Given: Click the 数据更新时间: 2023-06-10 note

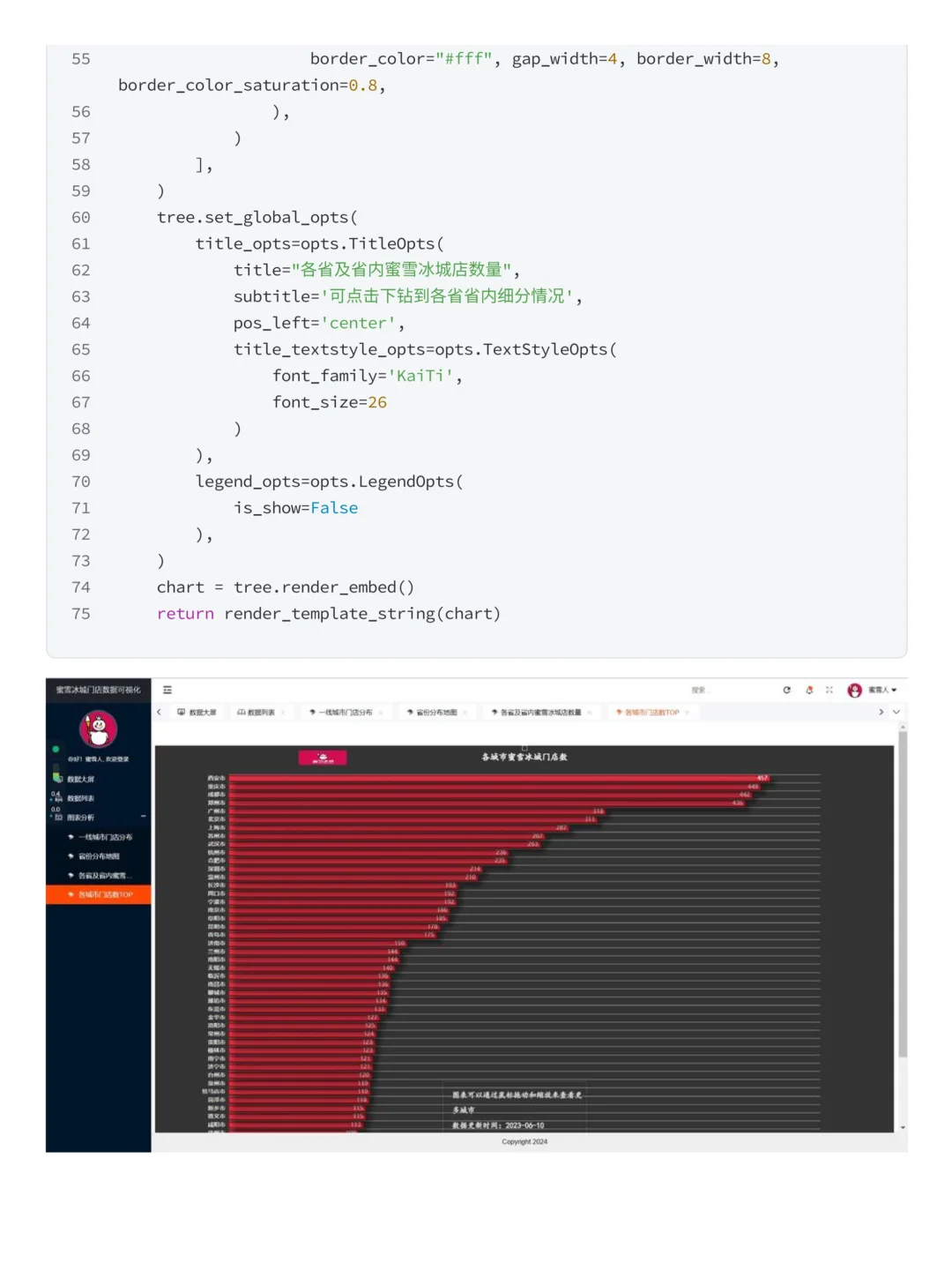Looking at the screenshot, I should pos(498,1125).
